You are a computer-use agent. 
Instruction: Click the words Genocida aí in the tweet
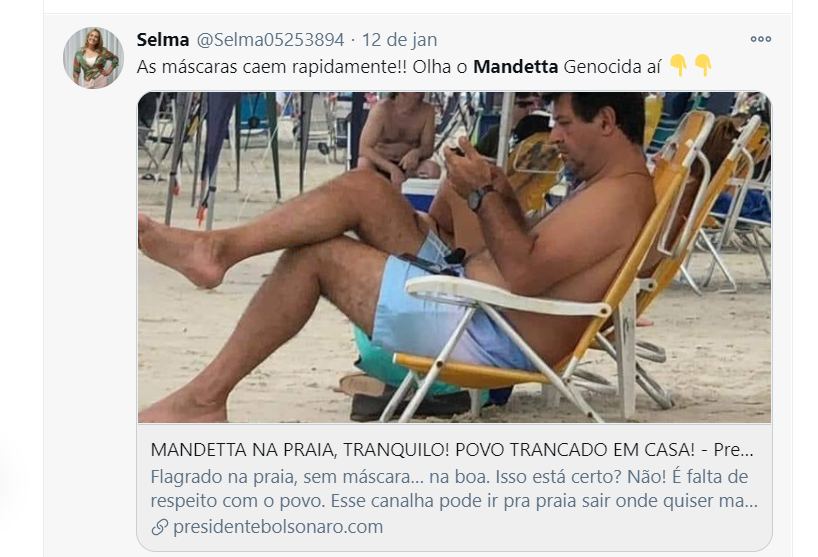[x=612, y=67]
